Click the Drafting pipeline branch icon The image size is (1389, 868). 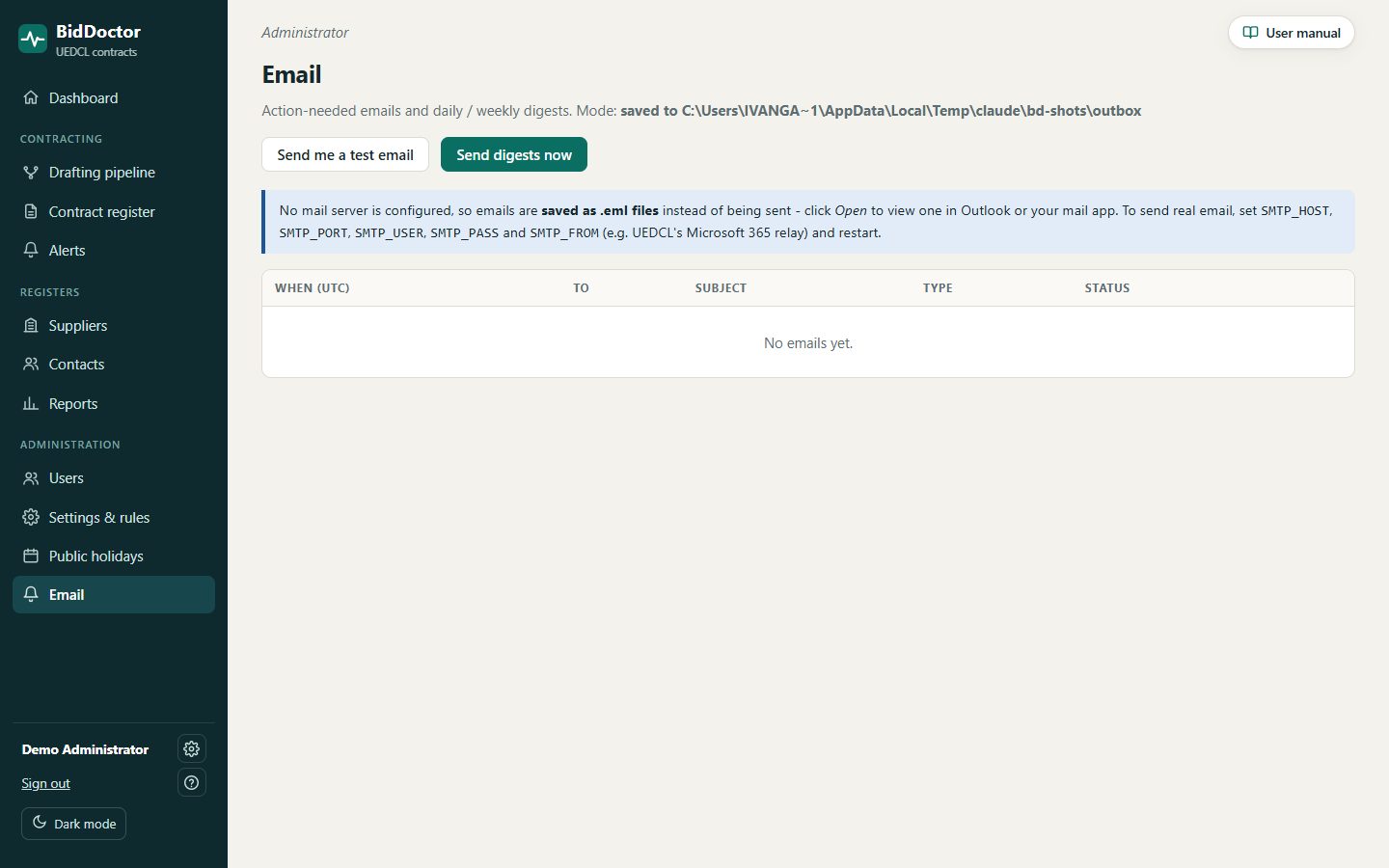31,172
